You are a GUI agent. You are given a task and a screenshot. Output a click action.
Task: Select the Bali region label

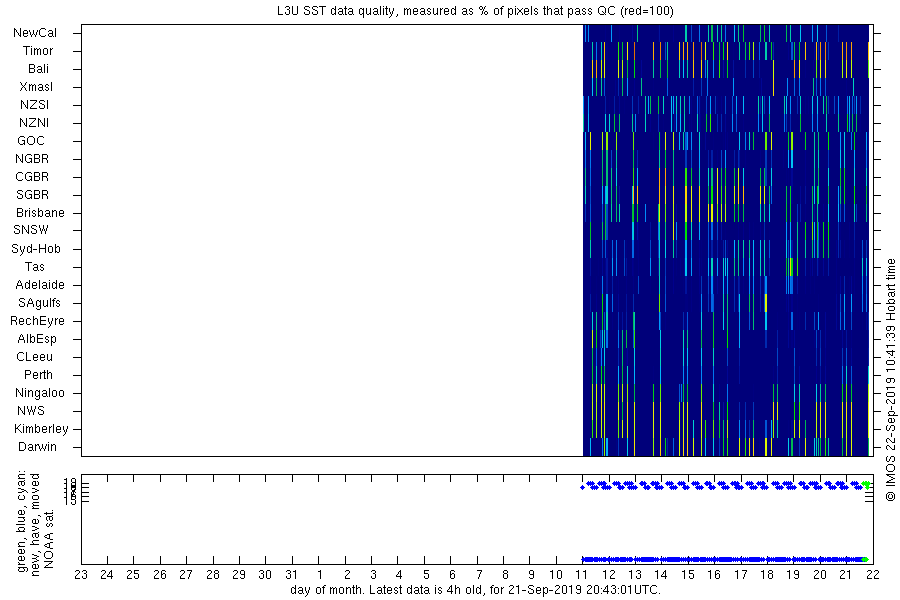click(x=38, y=69)
